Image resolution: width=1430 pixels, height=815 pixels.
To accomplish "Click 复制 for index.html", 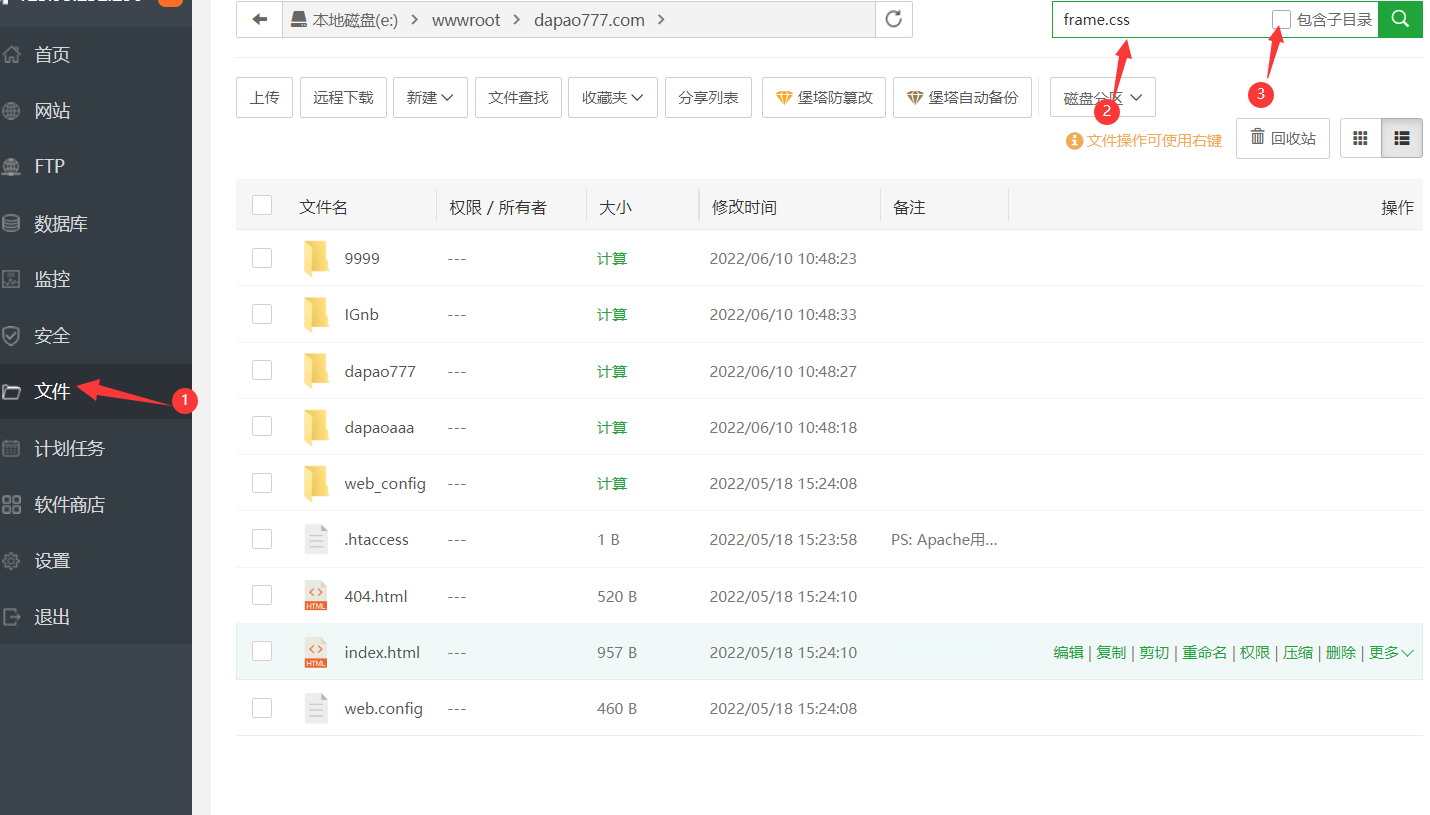I will [1111, 652].
